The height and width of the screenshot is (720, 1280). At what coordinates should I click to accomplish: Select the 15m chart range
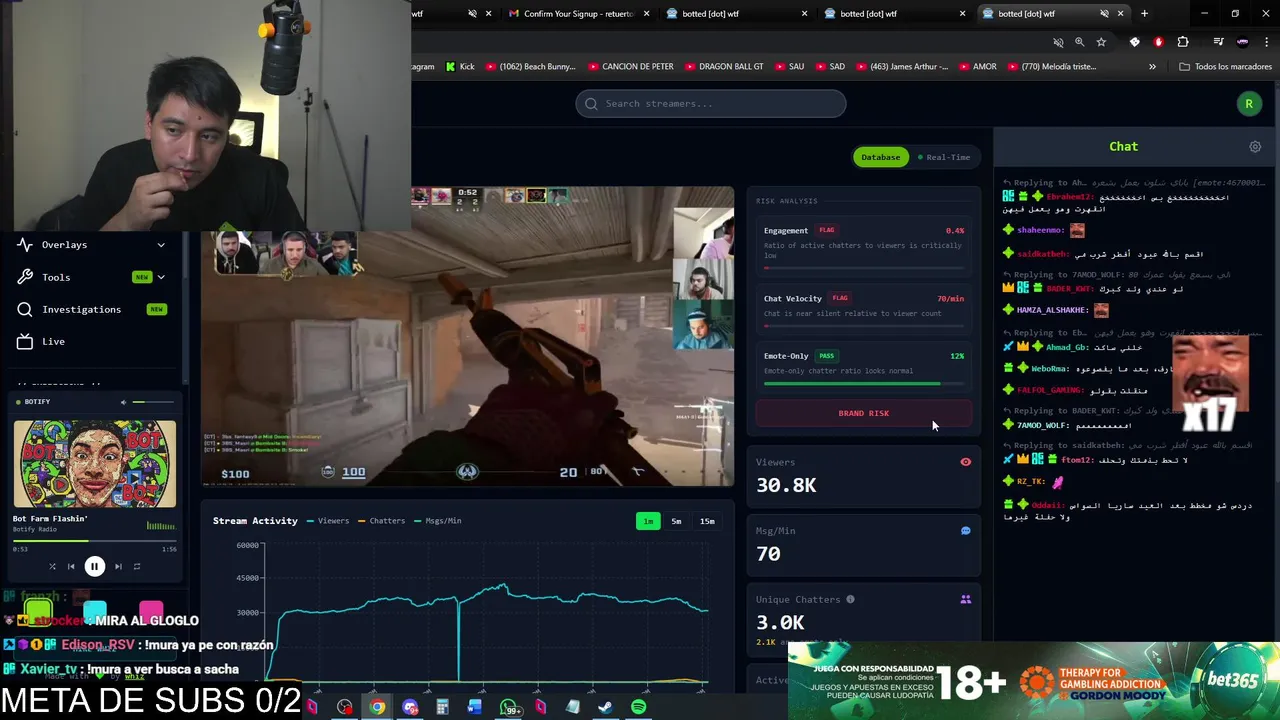[707, 521]
